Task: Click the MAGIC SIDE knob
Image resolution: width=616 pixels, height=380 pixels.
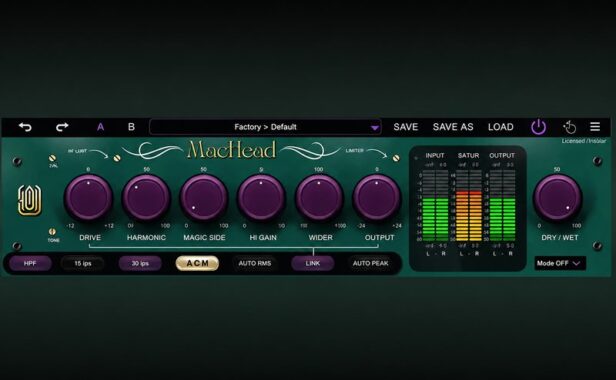Action: point(204,198)
